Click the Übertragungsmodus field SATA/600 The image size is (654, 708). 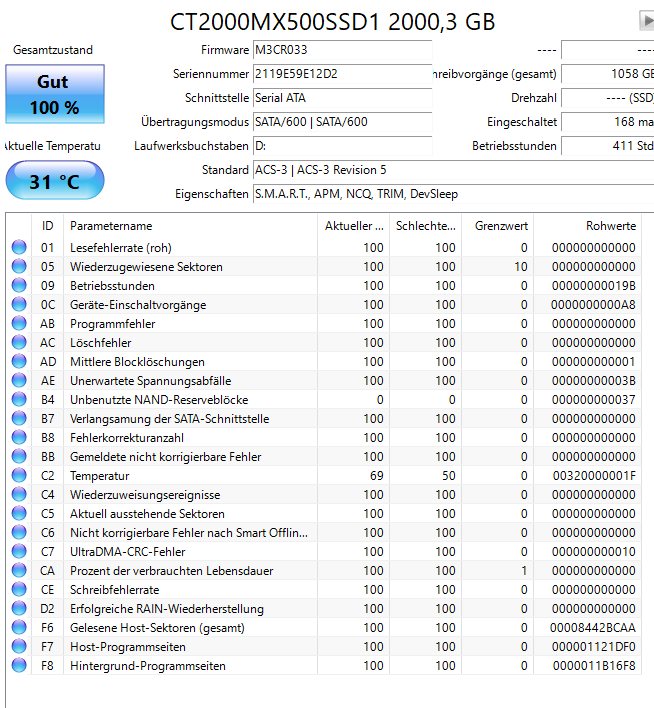click(x=342, y=122)
